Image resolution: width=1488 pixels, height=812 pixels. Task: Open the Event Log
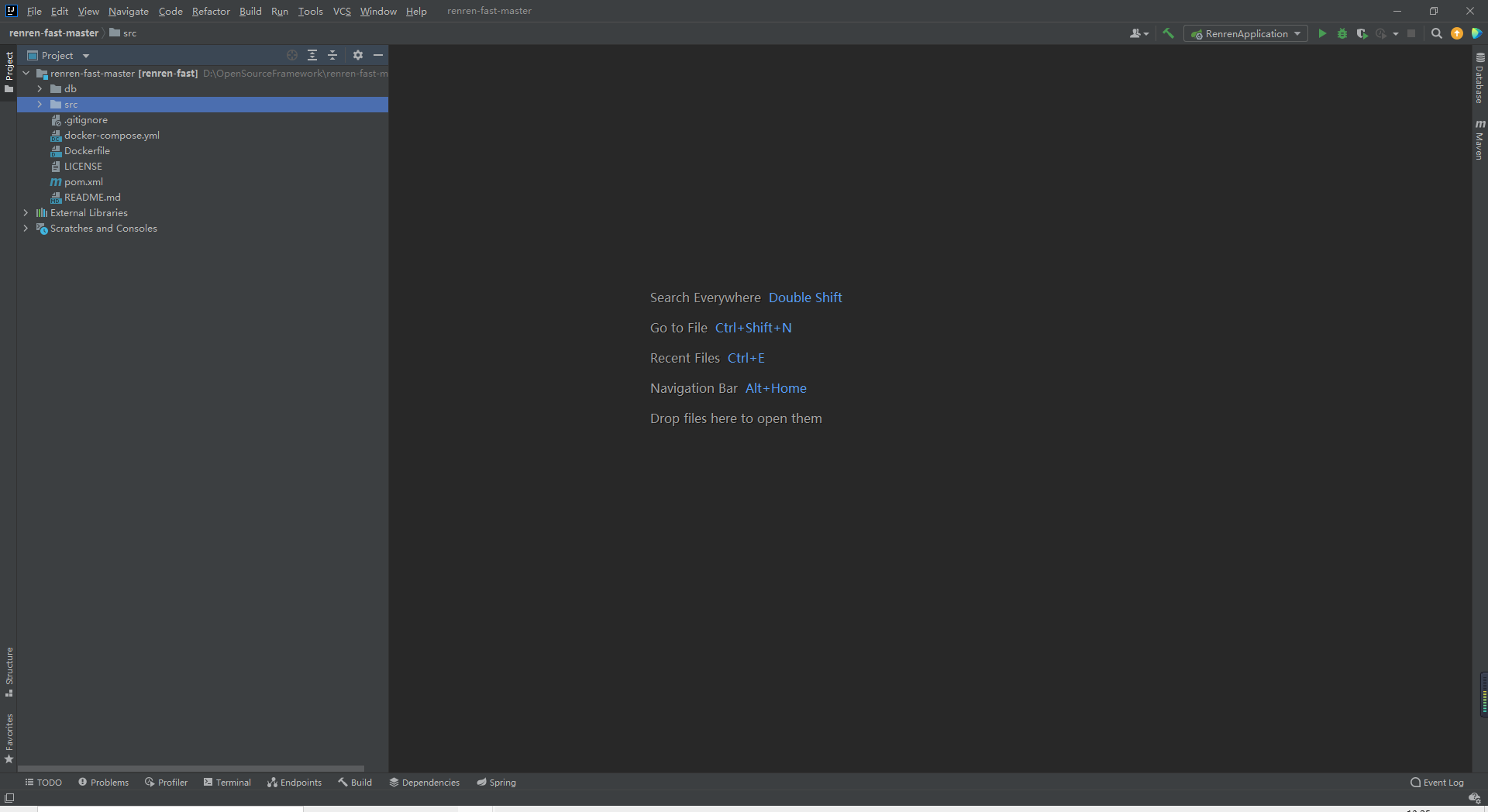1437,782
